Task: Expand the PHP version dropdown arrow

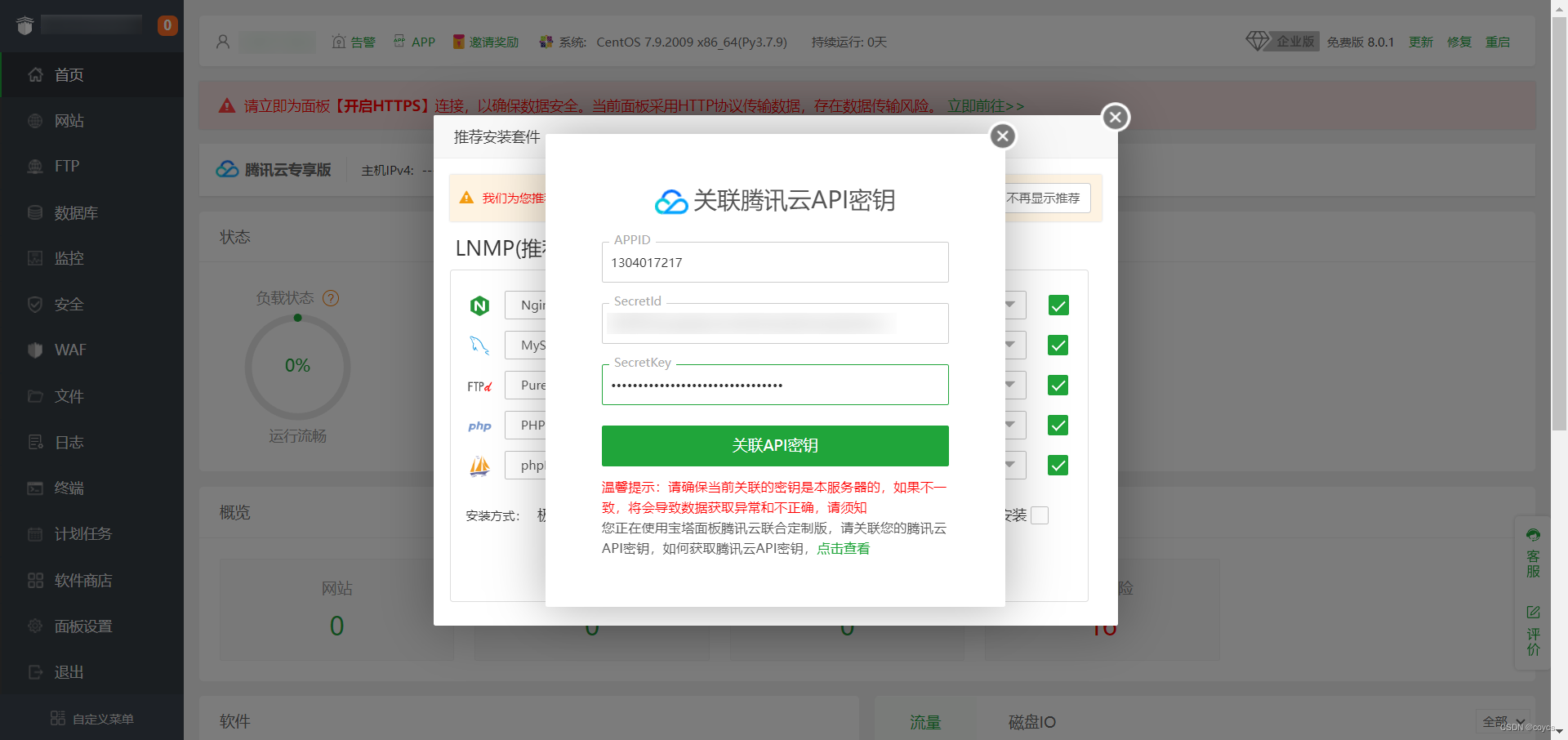Action: (1010, 425)
